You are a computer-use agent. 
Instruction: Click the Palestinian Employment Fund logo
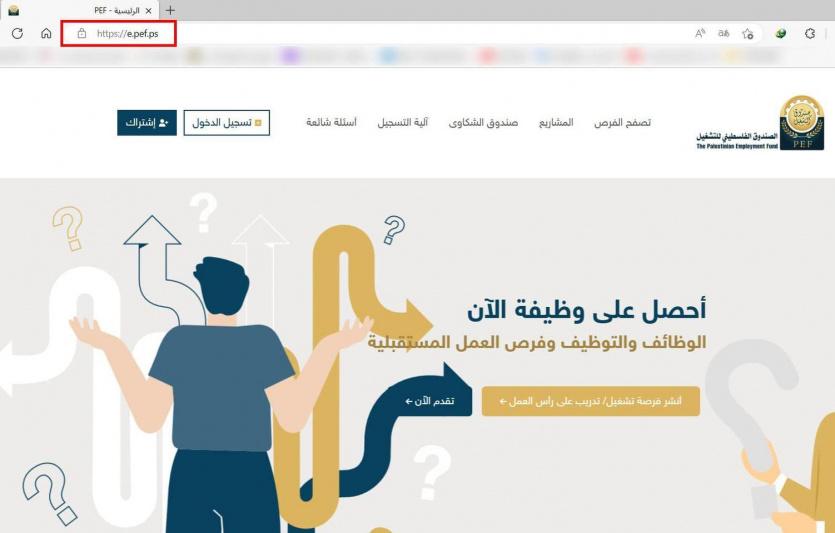760,123
